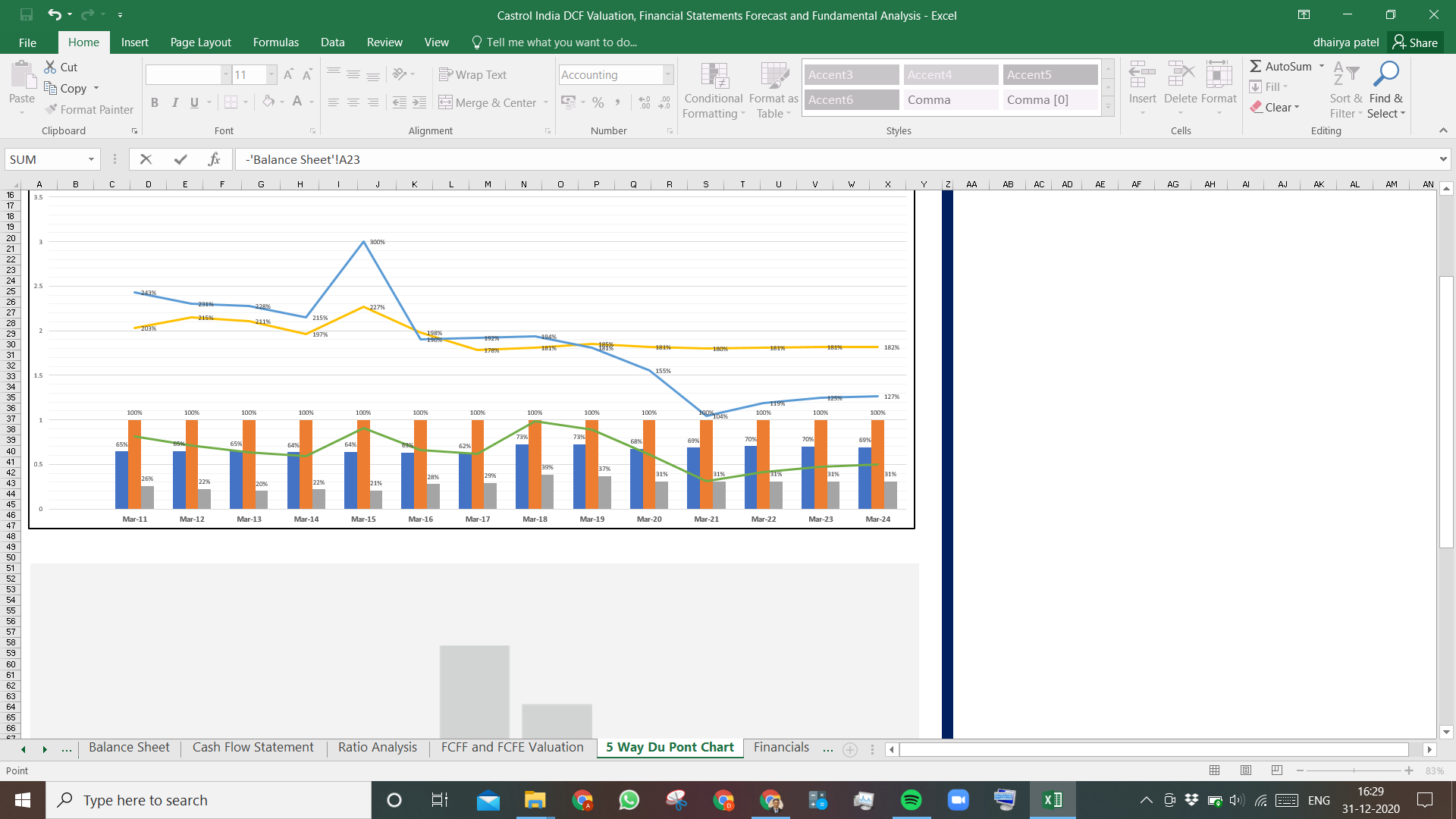This screenshot has height=819, width=1456.
Task: Collapse the ribbon with chevron
Action: (x=1443, y=130)
